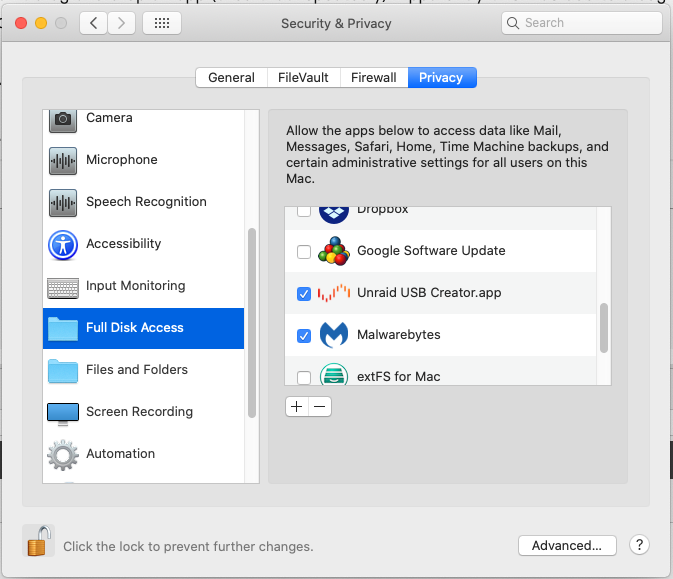Enable Google Software Update checkbox

tap(304, 252)
